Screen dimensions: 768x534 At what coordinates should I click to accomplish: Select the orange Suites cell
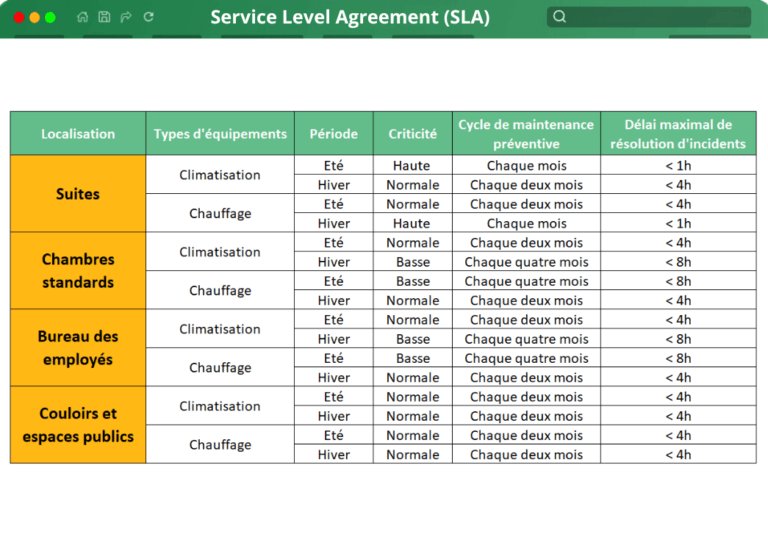point(78,194)
